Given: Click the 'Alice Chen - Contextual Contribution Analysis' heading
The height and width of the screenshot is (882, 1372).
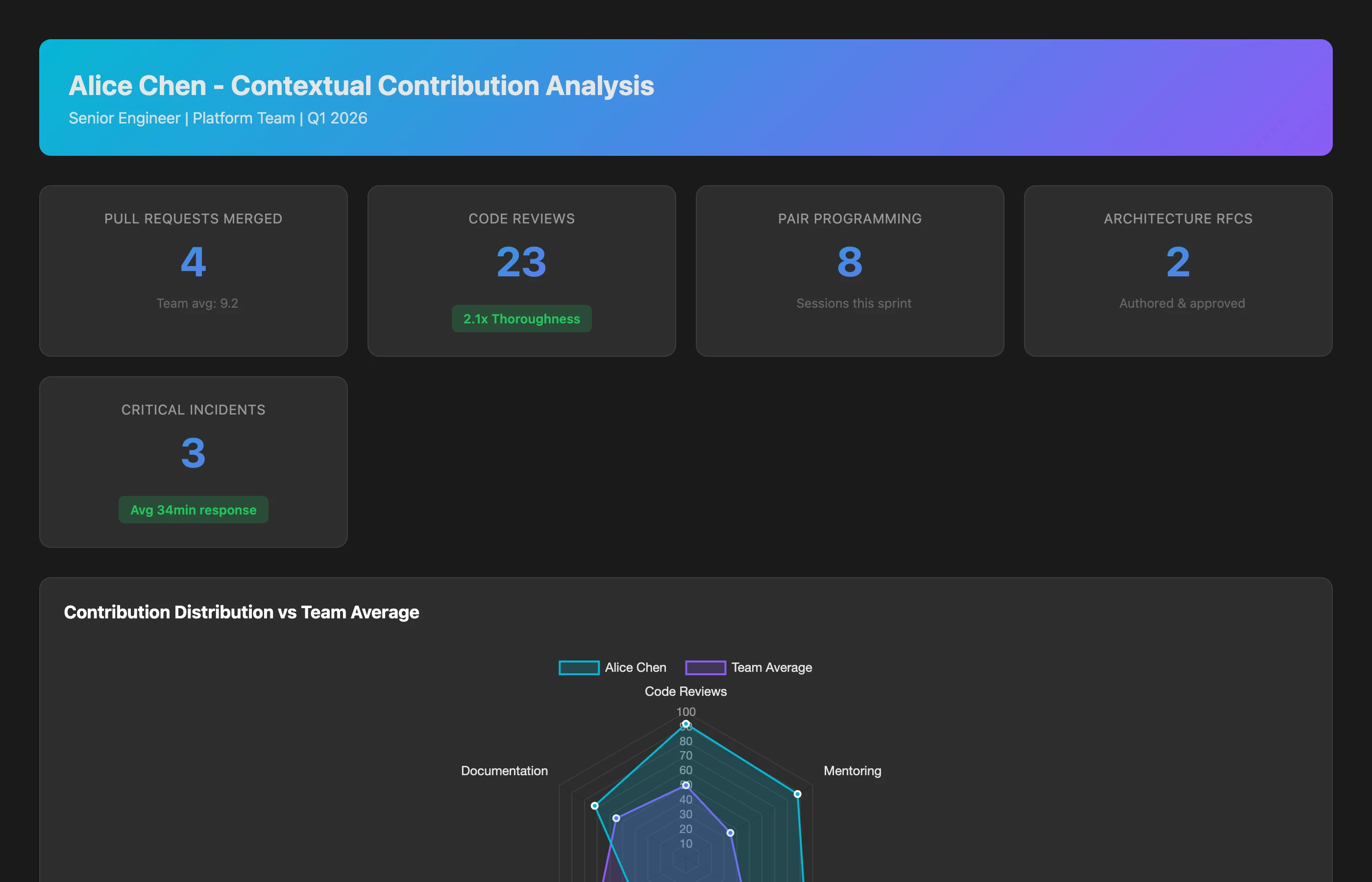Looking at the screenshot, I should coord(361,86).
